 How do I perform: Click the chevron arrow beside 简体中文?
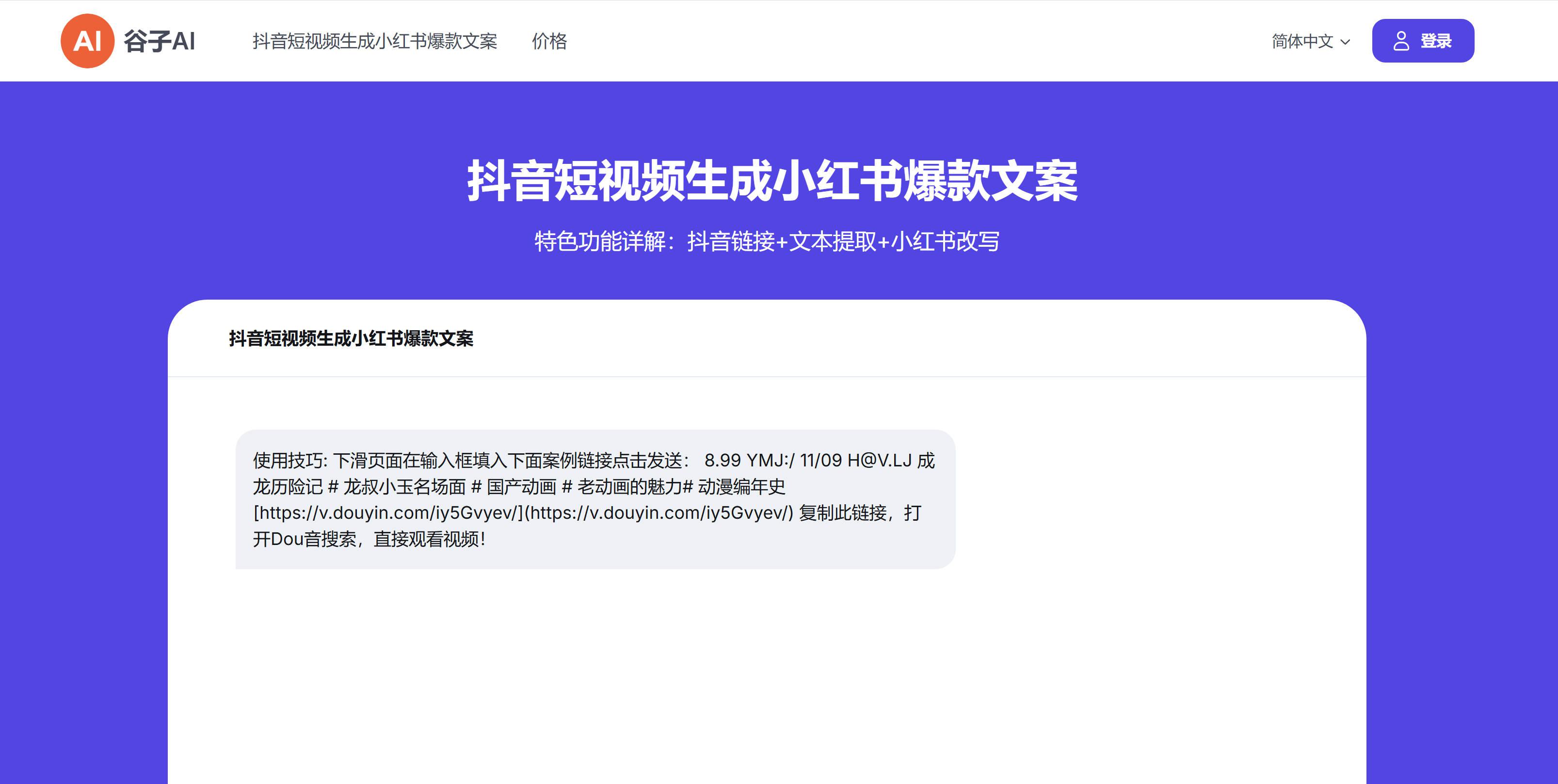click(1345, 42)
